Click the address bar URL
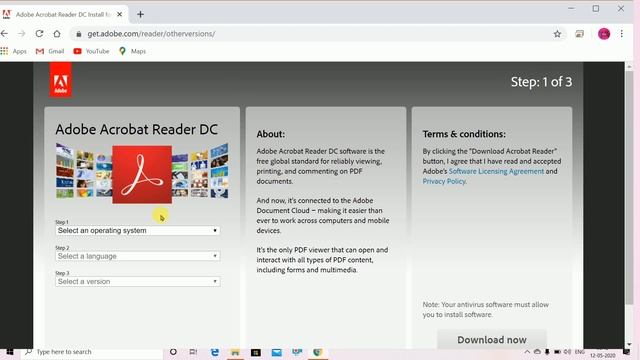This screenshot has width=640, height=360. click(x=151, y=34)
